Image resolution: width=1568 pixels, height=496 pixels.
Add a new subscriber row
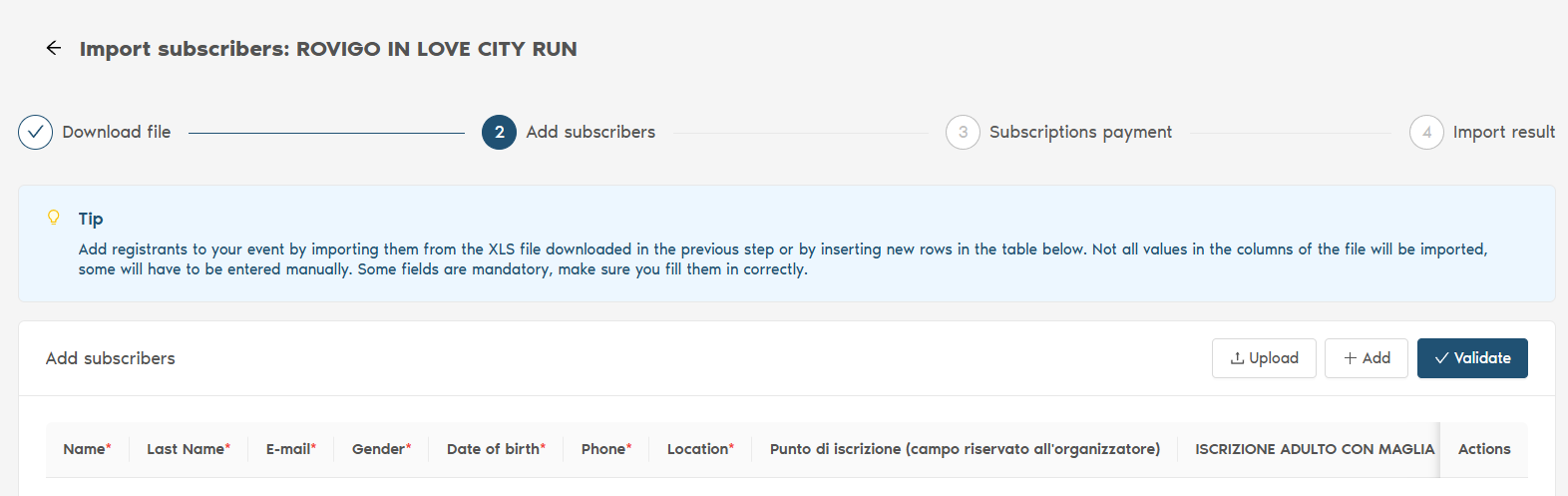[x=1366, y=358]
